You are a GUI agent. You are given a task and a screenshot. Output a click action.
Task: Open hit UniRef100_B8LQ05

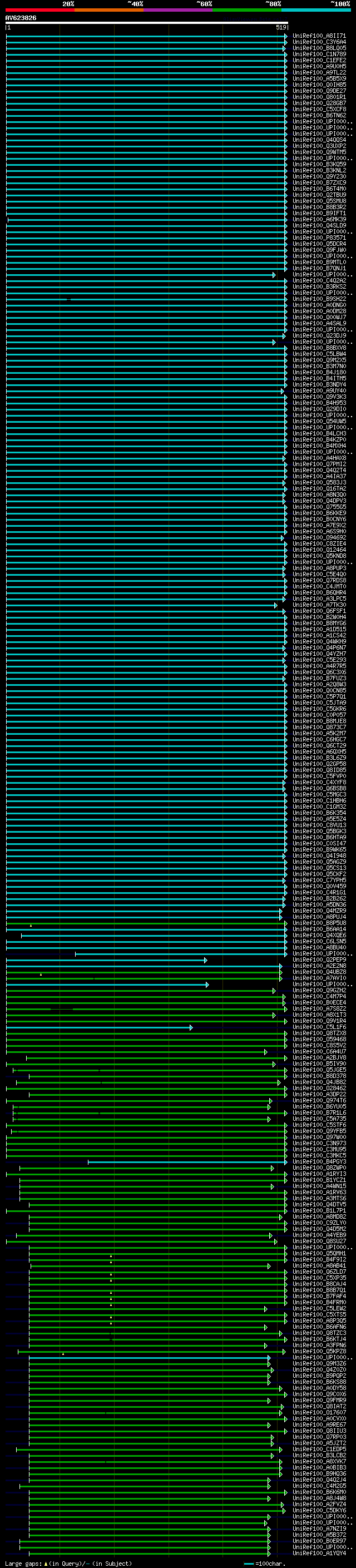(x=319, y=48)
